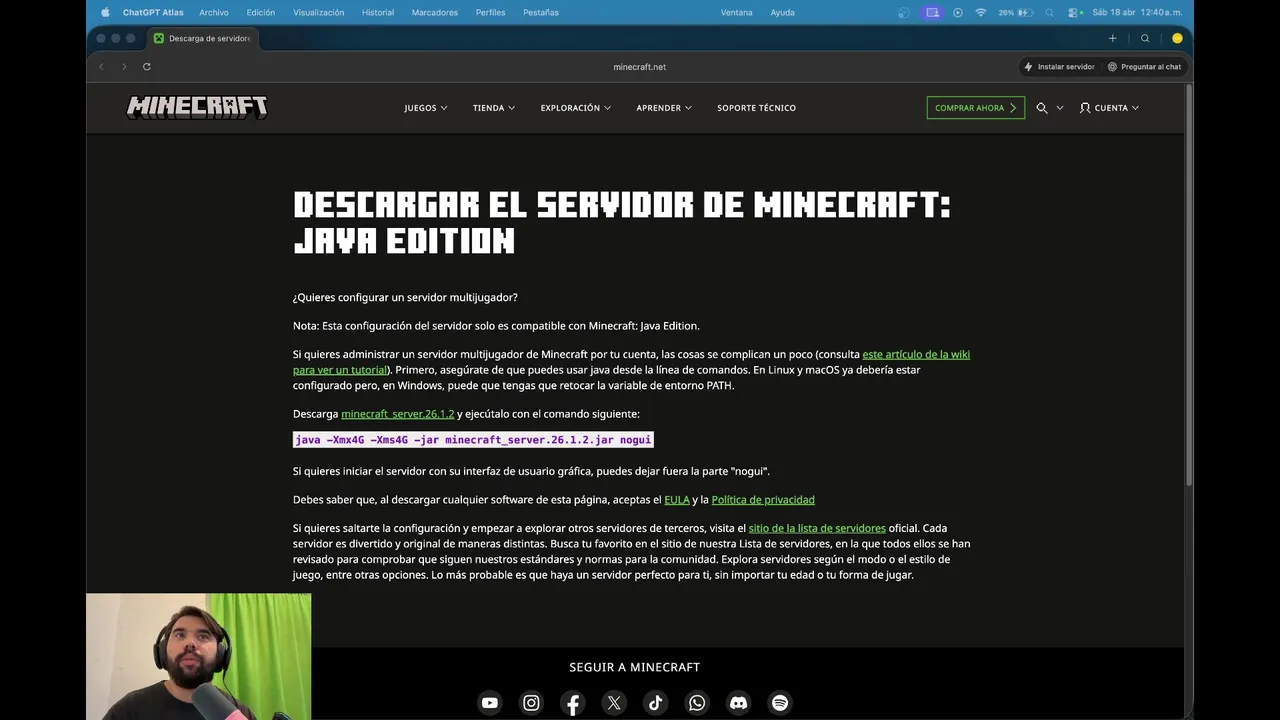Open Minecraft's Discord icon
The width and height of the screenshot is (1280, 720).
739,703
